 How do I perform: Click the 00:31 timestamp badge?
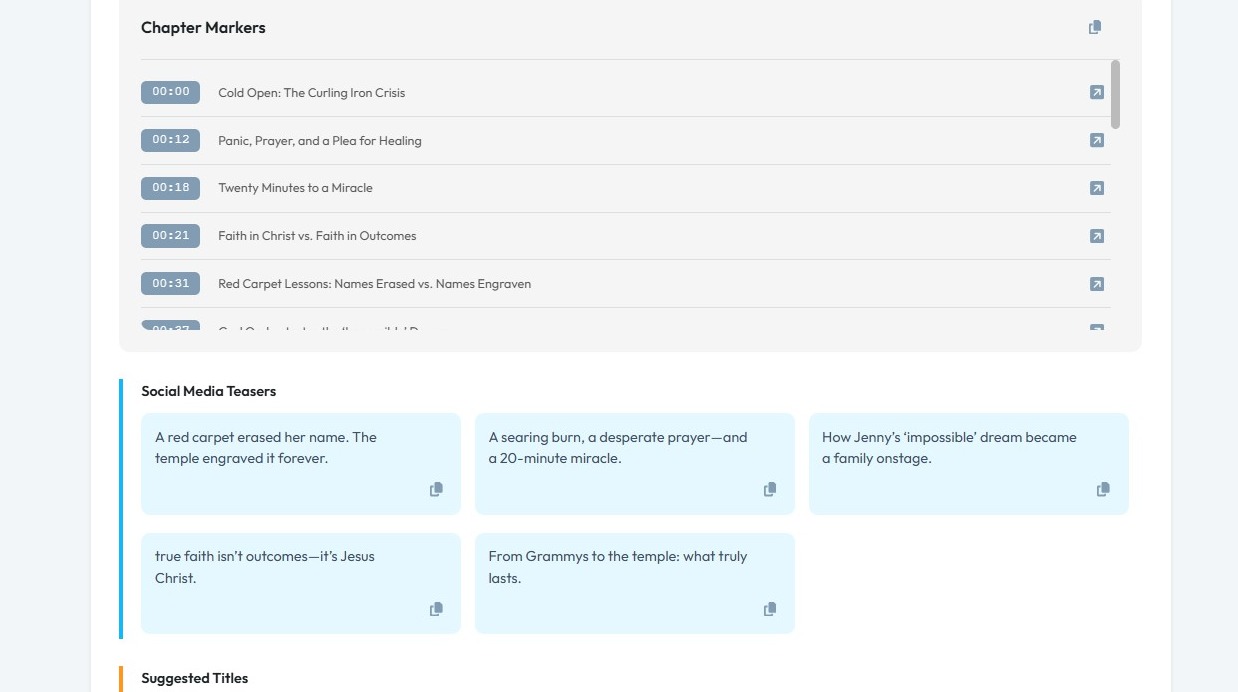click(170, 284)
